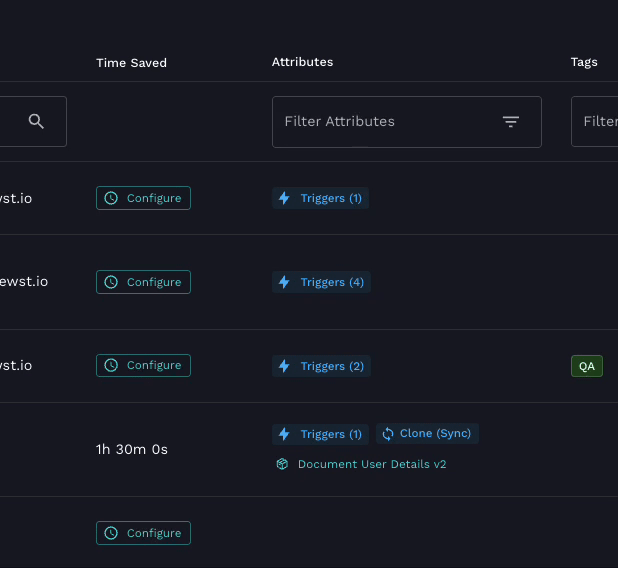Click the cube icon beside Document User Details v2
Screen dimensions: 618x568
point(283,464)
